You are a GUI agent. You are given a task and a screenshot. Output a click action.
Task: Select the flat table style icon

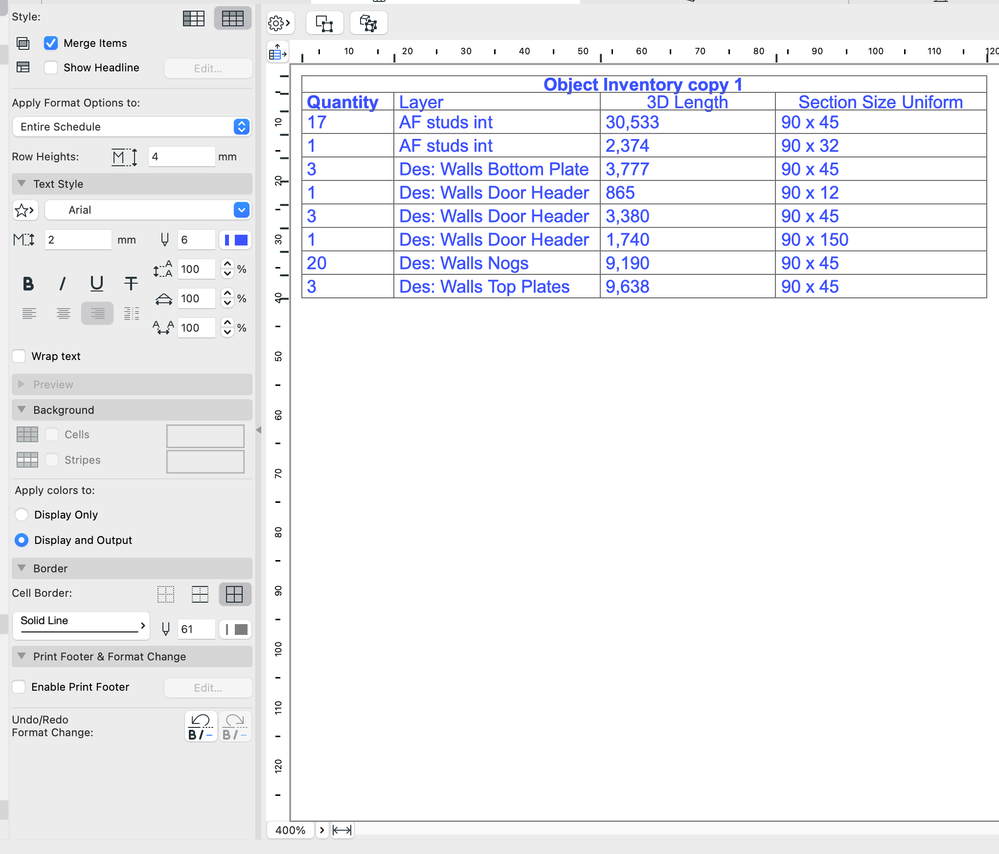point(193,18)
